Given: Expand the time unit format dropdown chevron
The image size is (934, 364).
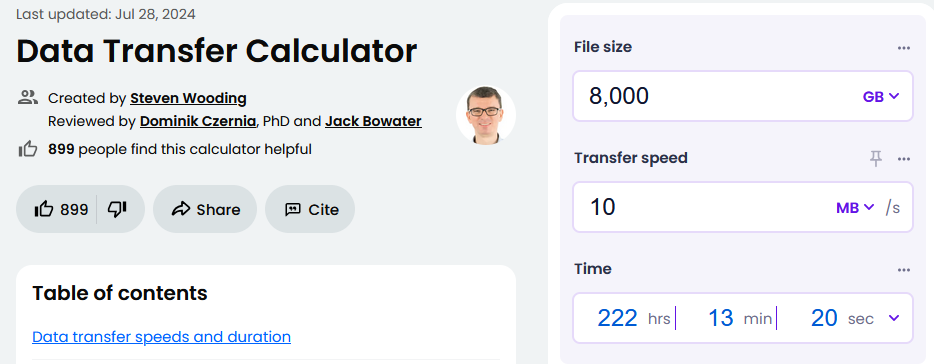Looking at the screenshot, I should click(893, 318).
